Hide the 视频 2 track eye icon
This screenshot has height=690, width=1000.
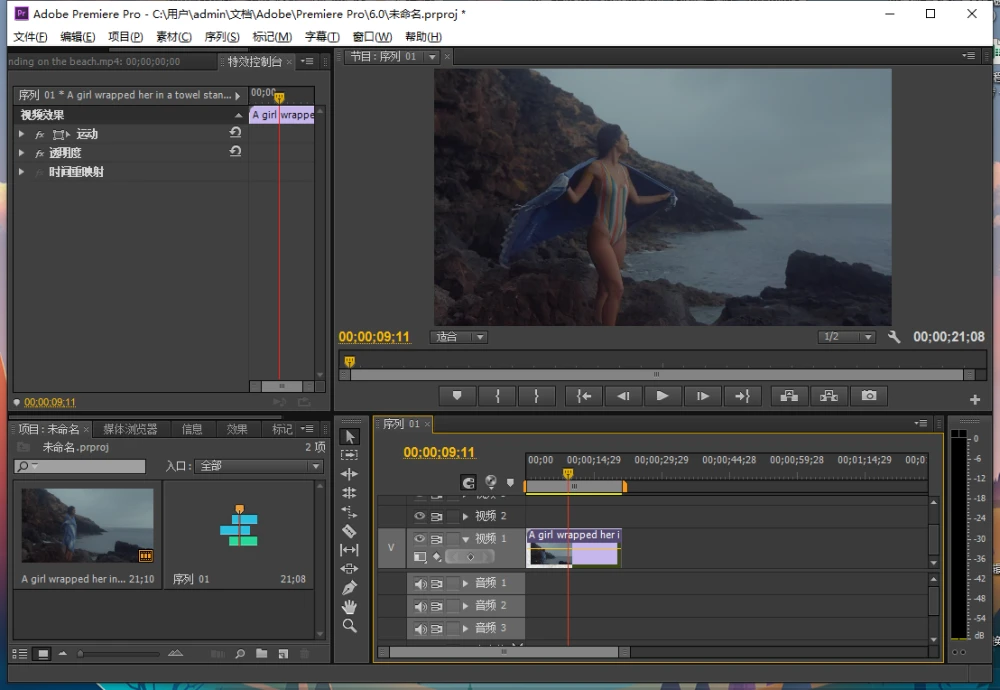pos(420,516)
